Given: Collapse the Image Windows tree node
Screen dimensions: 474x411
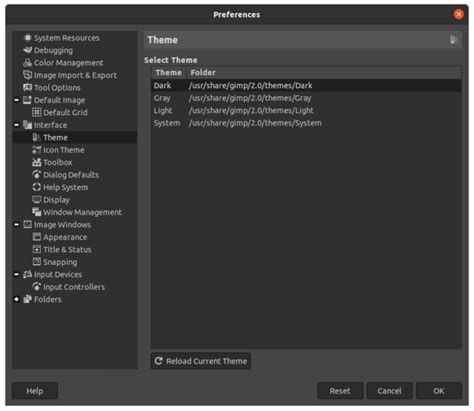Looking at the screenshot, I should click(x=16, y=225).
